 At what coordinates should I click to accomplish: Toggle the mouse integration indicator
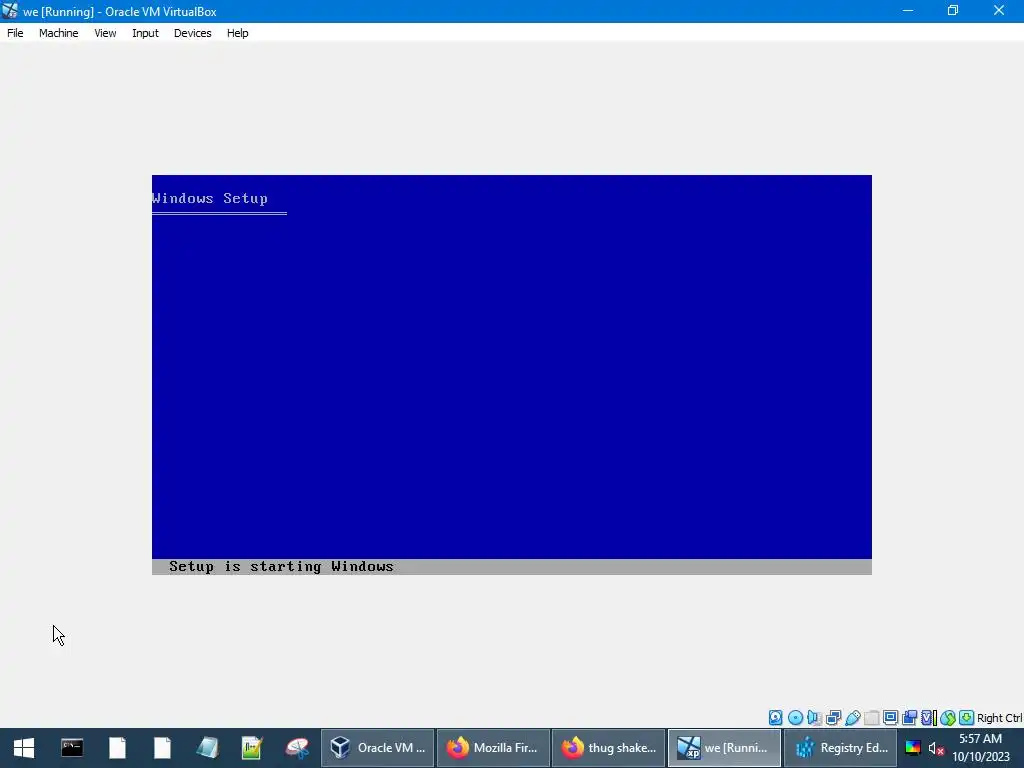948,718
